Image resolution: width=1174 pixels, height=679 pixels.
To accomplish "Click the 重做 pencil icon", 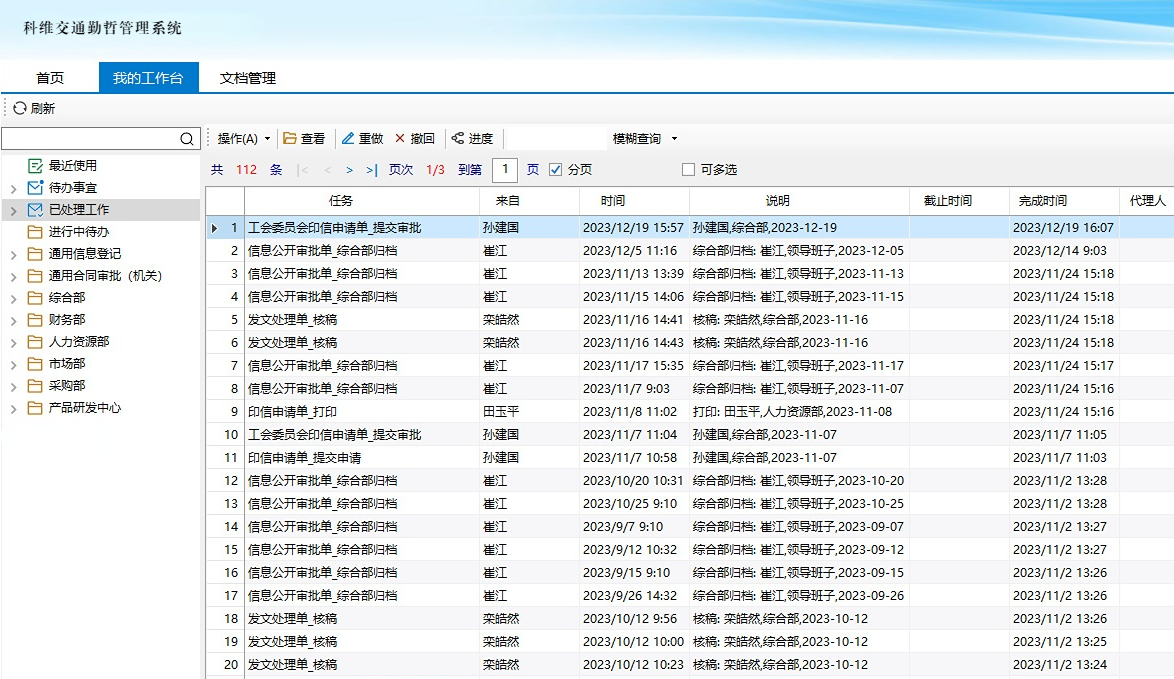I will pyautogui.click(x=348, y=139).
